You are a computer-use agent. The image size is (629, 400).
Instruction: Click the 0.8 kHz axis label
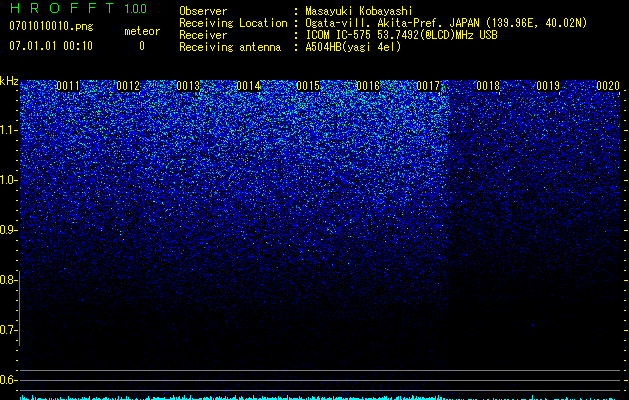click(x=8, y=280)
